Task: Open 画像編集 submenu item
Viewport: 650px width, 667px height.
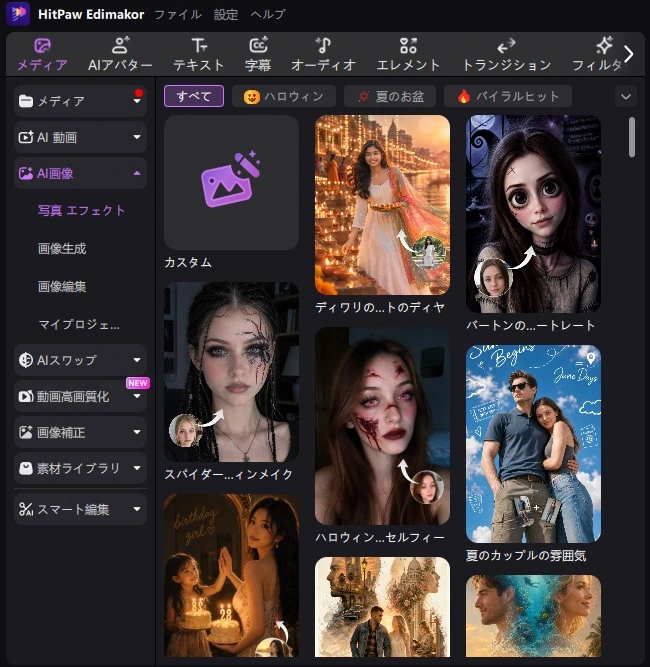Action: tap(62, 286)
